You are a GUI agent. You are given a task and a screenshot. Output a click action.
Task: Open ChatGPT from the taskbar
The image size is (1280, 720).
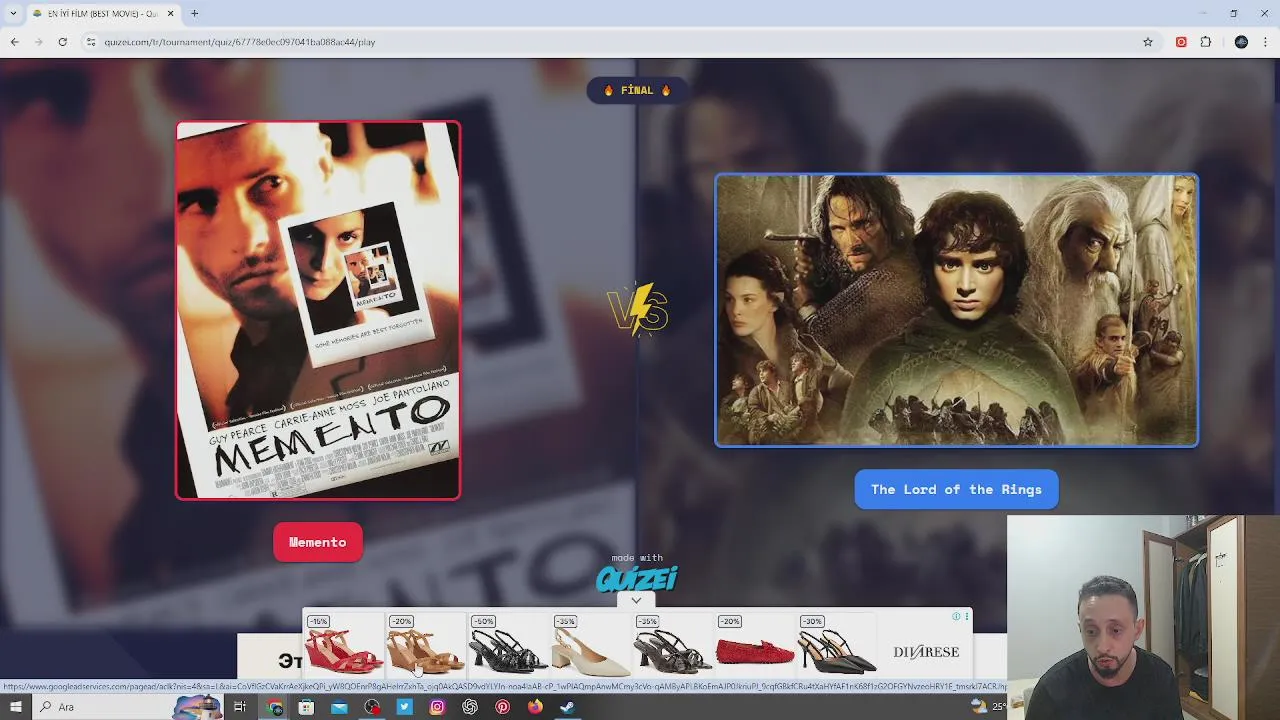pyautogui.click(x=470, y=707)
